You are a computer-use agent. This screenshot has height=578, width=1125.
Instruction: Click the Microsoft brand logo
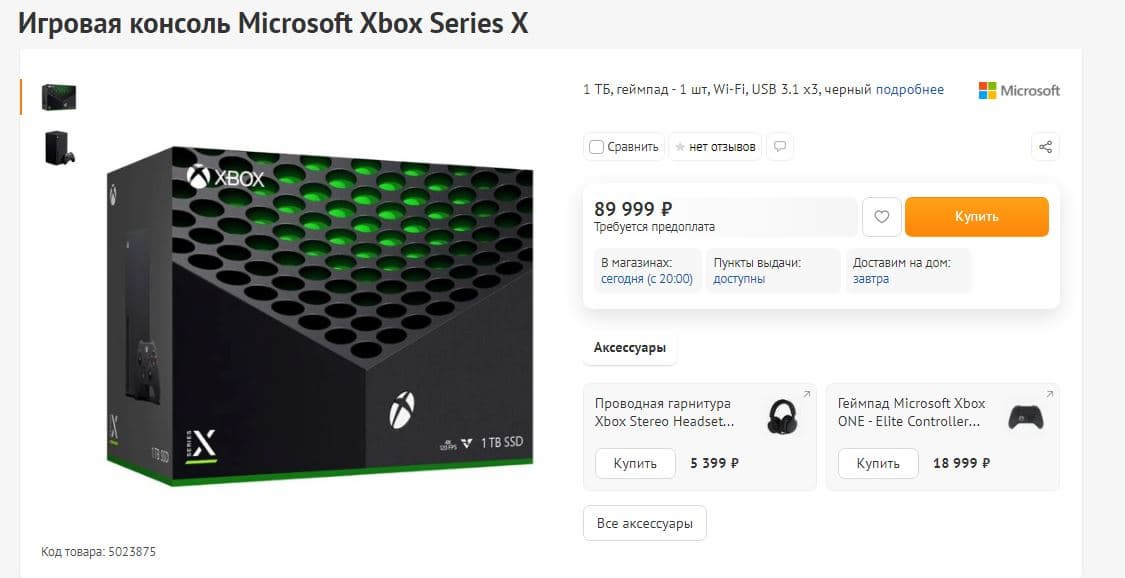point(1019,90)
